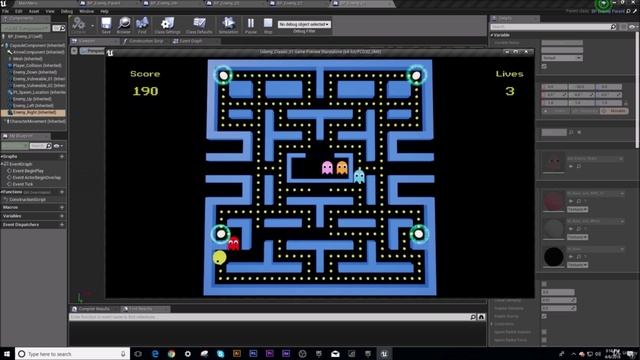Click the My Blueprint Add New button
640x360 pixels.
coord(15,146)
